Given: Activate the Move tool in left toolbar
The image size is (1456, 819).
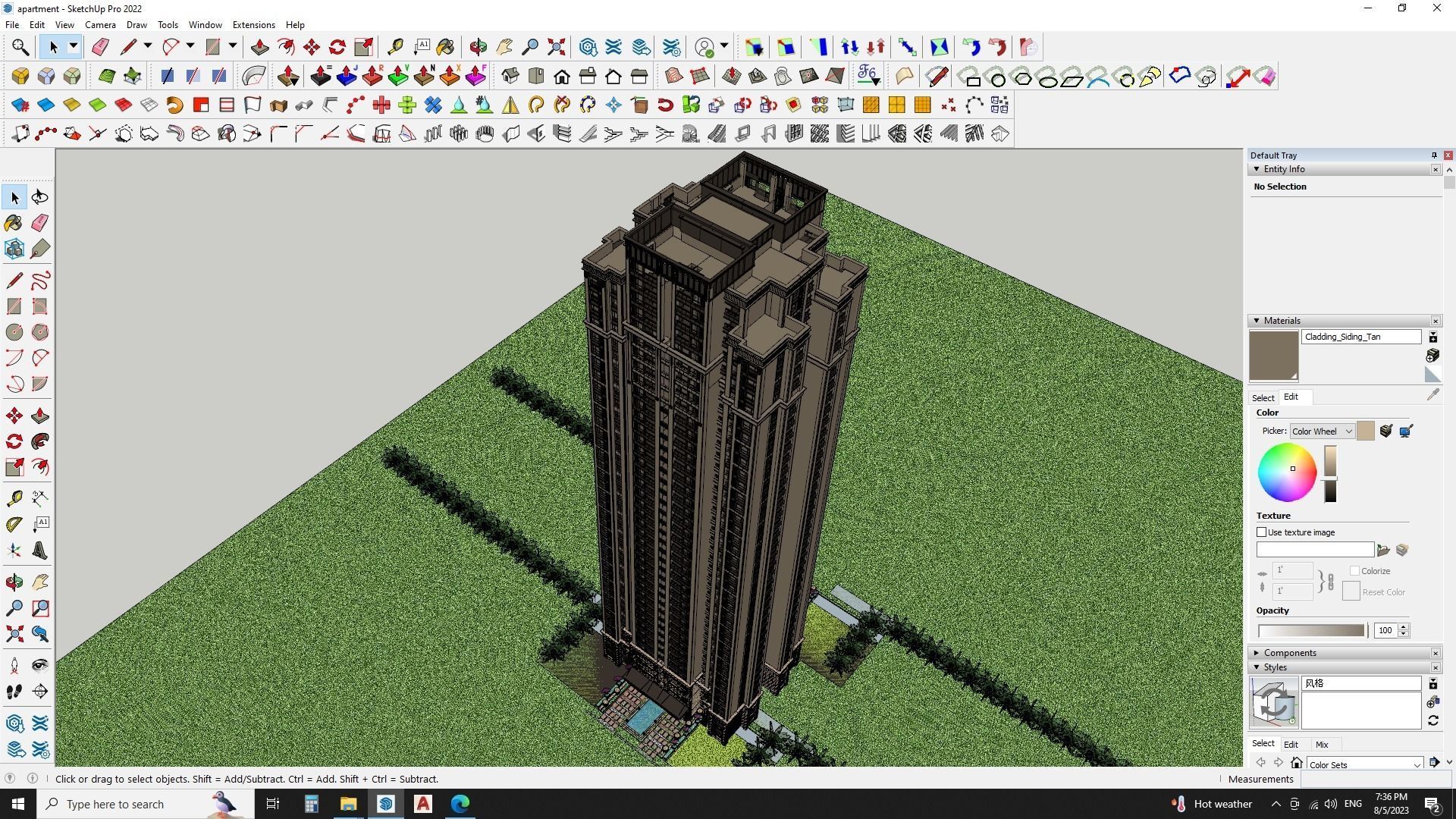Looking at the screenshot, I should [x=14, y=416].
